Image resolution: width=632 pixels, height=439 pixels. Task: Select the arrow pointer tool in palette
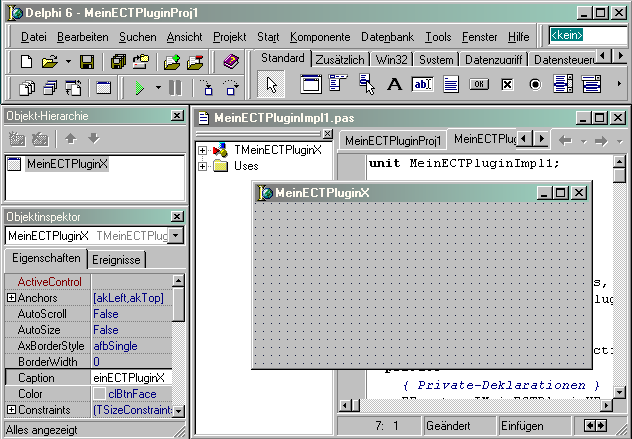pos(271,84)
